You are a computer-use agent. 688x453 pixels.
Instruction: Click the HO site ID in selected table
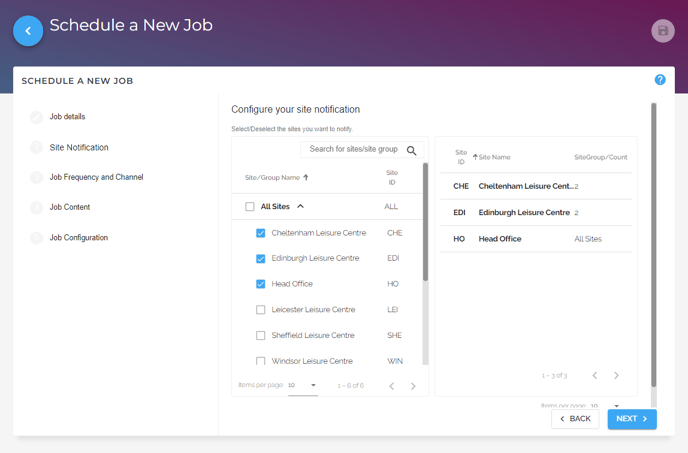(459, 239)
